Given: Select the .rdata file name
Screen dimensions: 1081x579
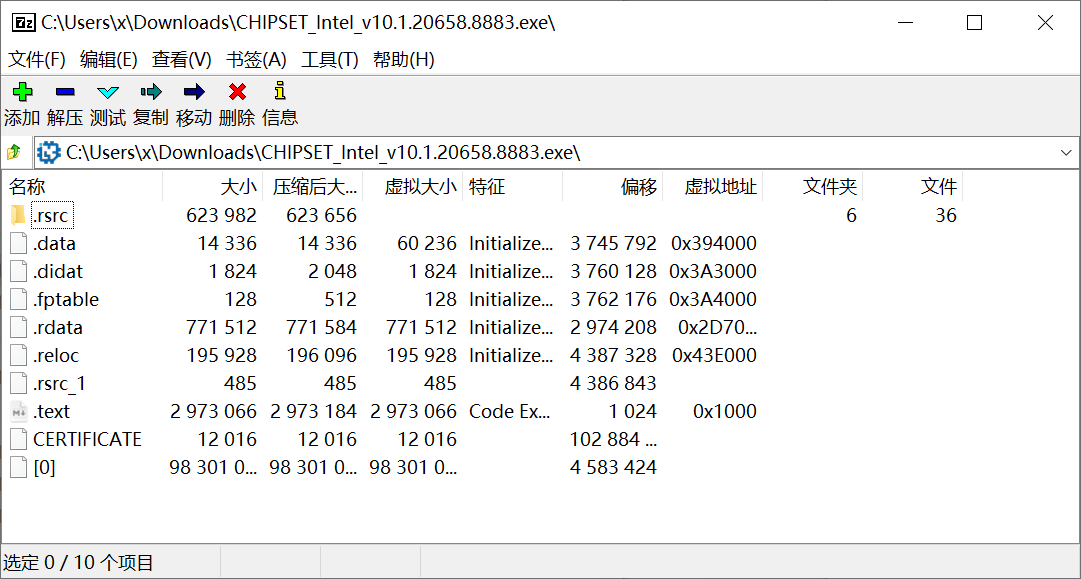Looking at the screenshot, I should tap(58, 327).
